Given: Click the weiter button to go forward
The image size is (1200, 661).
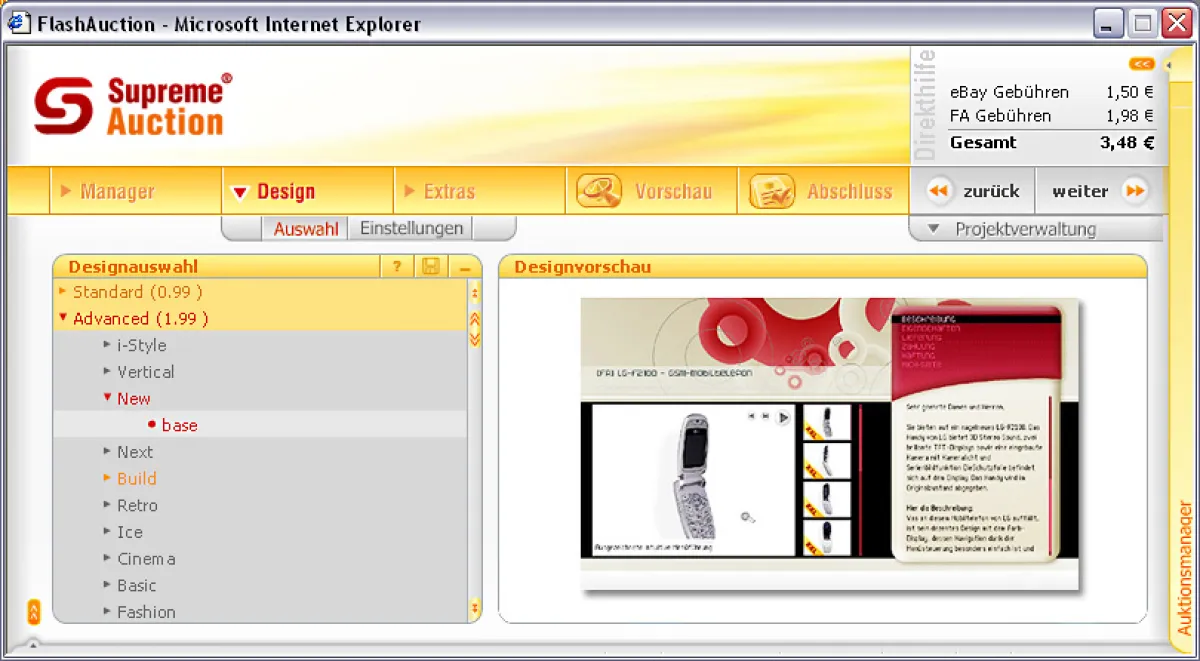Looking at the screenshot, I should click(x=1078, y=190).
